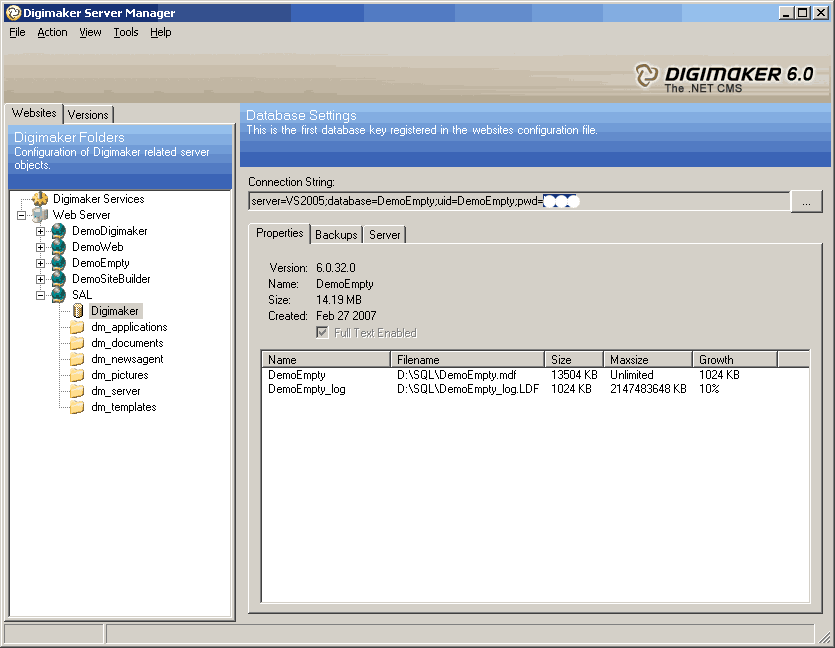This screenshot has height=648, width=835.
Task: Click the version value 6.0.32.0
Action: tap(335, 268)
